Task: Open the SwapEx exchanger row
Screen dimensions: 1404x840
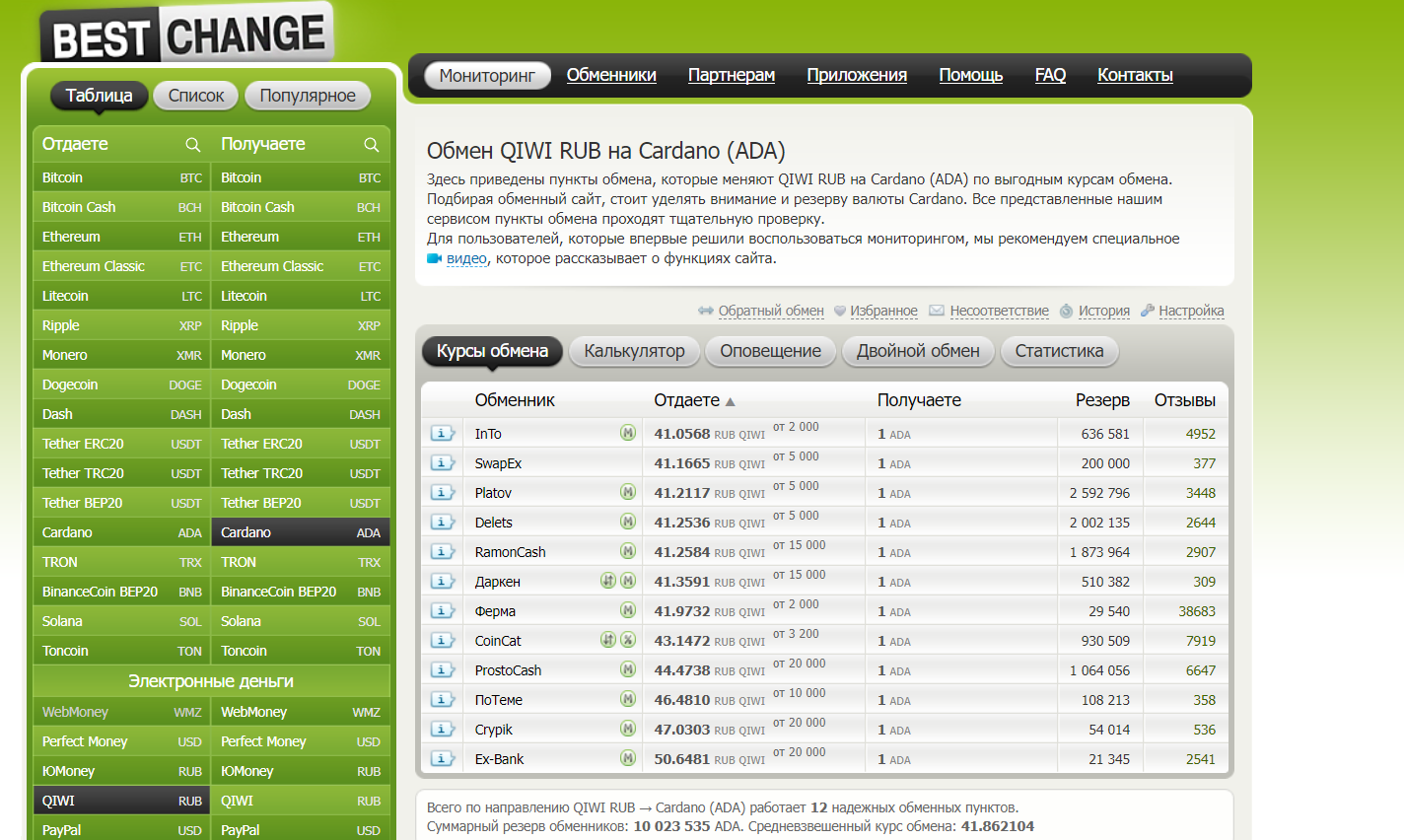Action: point(498,463)
